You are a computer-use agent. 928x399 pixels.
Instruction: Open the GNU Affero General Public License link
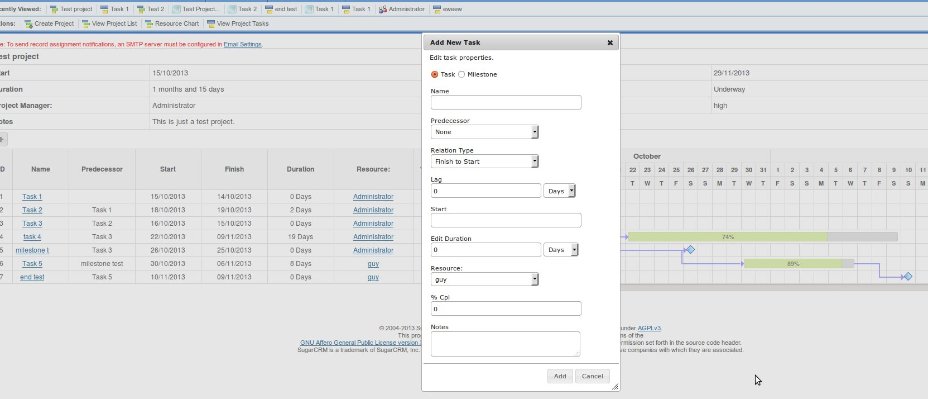coord(360,343)
